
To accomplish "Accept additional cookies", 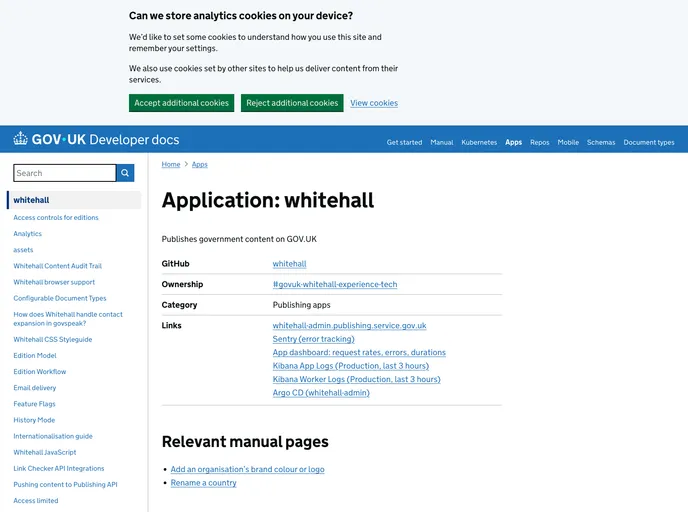I will pyautogui.click(x=181, y=103).
